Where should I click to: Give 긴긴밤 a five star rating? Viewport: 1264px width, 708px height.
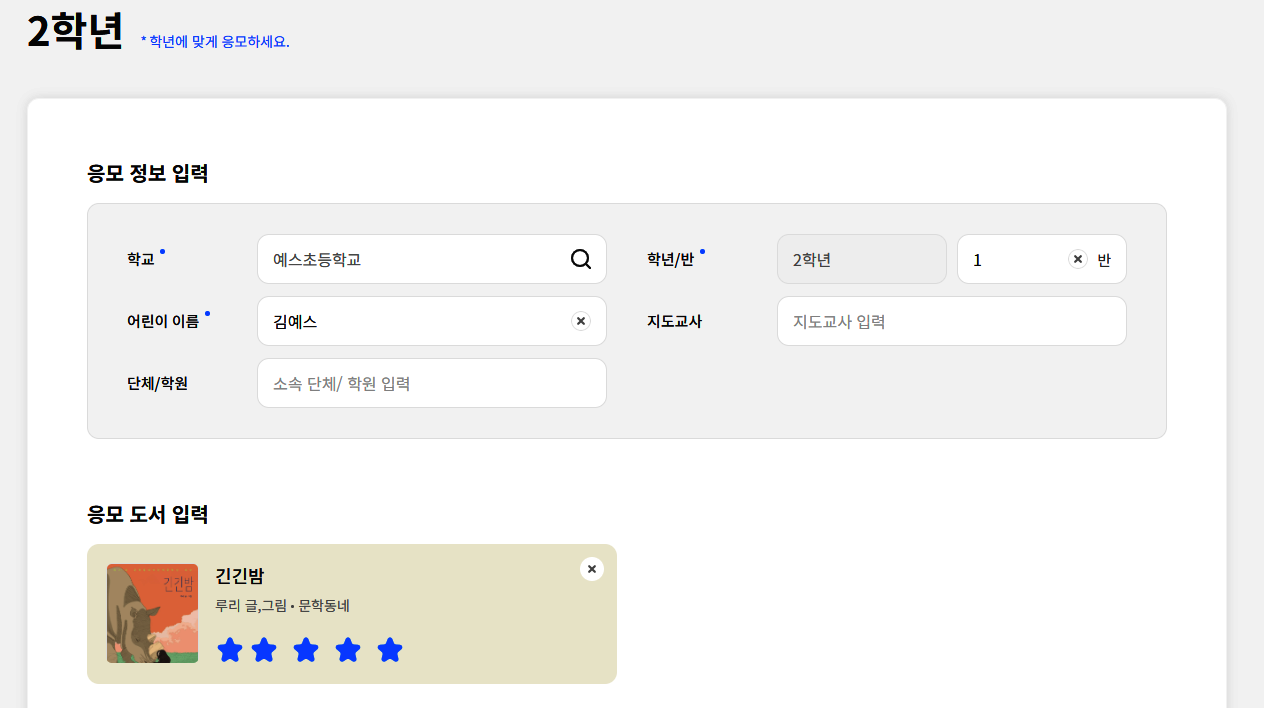tap(390, 650)
